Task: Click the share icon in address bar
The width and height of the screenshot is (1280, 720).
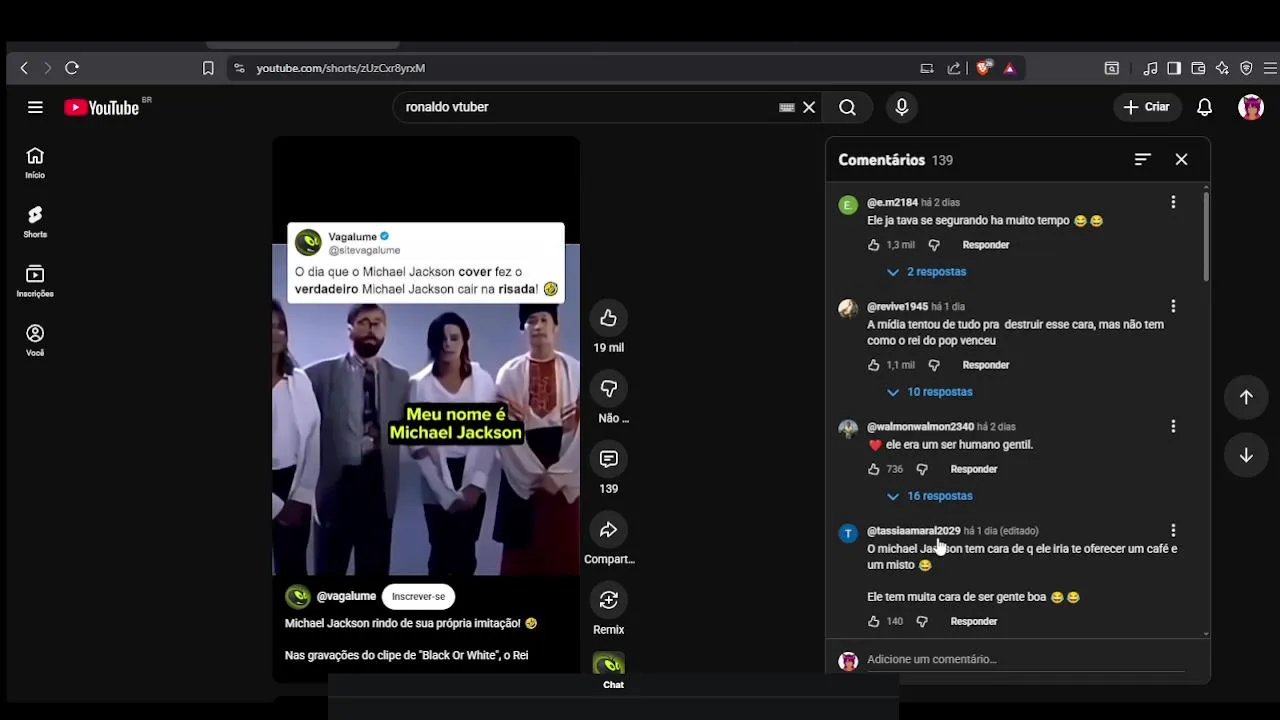Action: tap(954, 68)
